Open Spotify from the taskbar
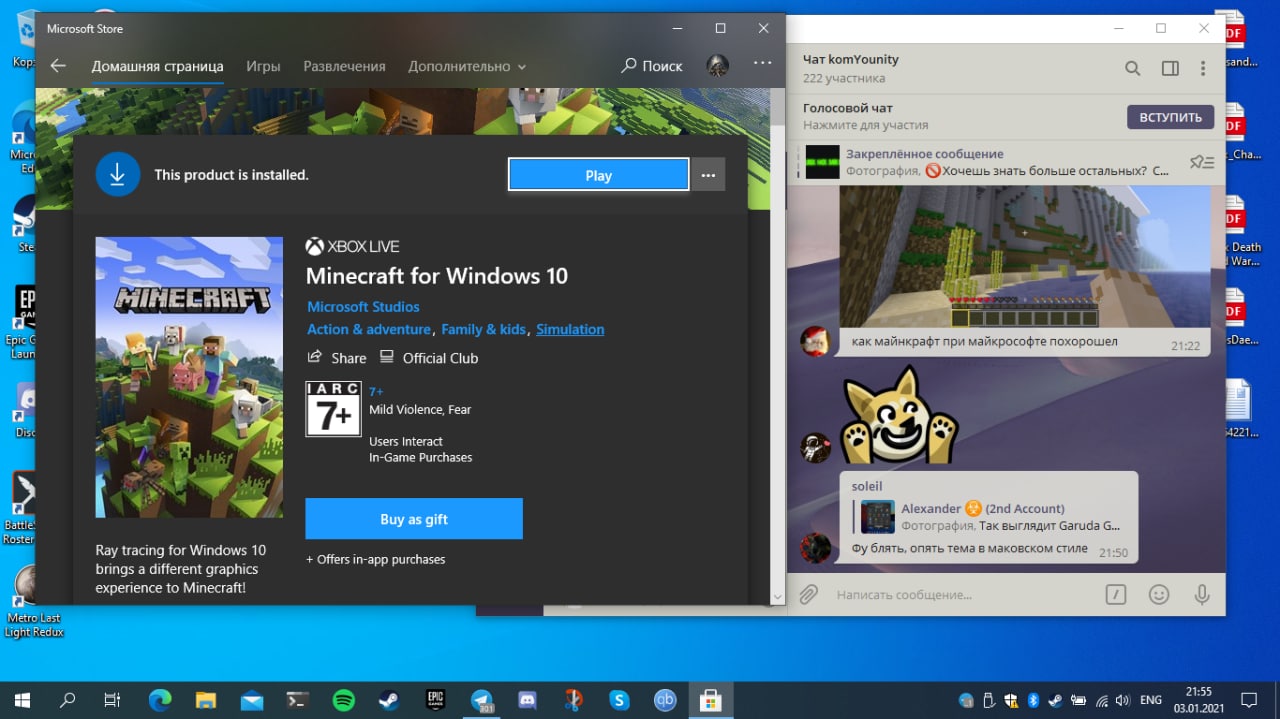The image size is (1280, 719). click(343, 700)
